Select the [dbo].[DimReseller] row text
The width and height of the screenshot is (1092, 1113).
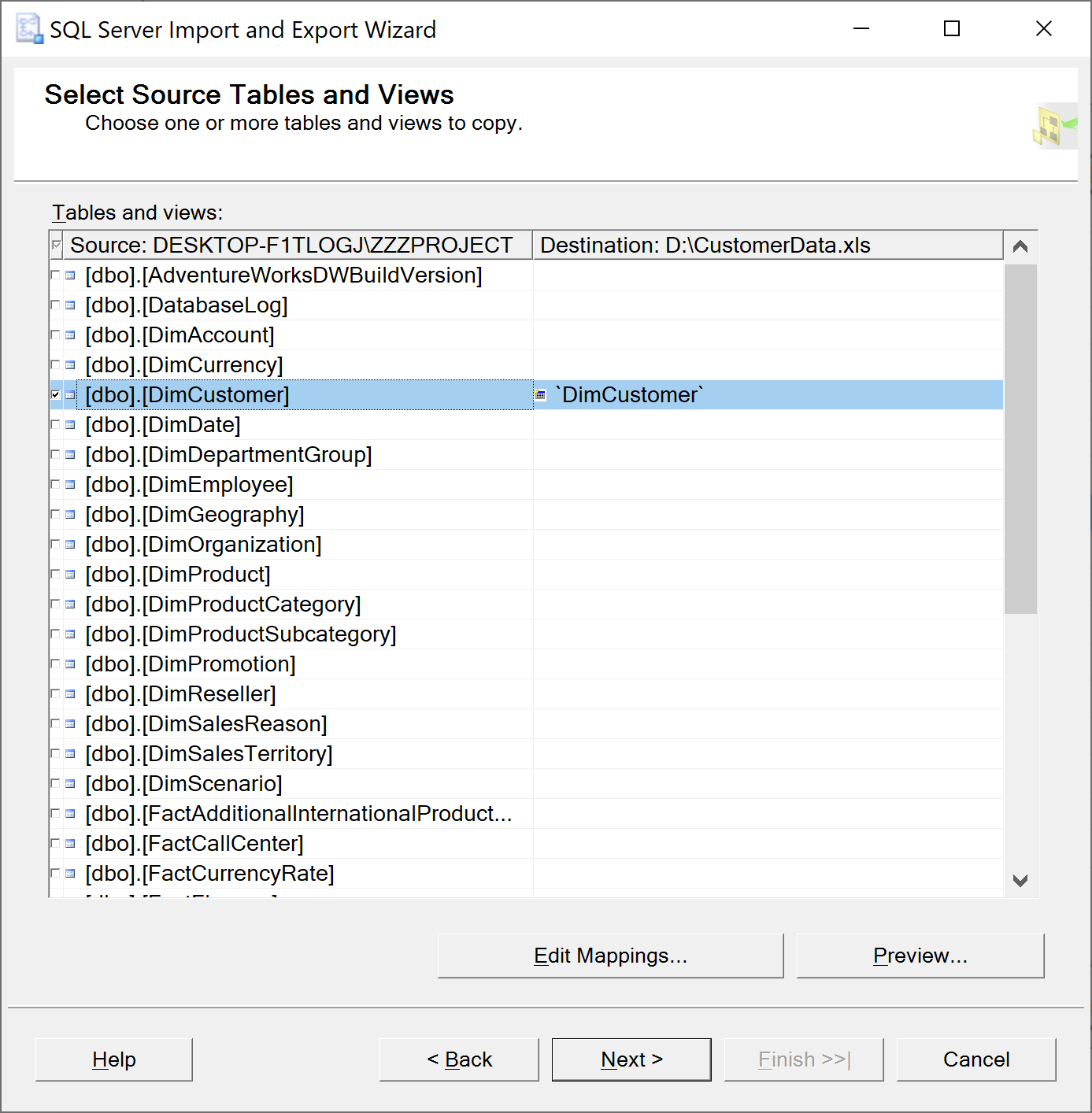[x=181, y=694]
